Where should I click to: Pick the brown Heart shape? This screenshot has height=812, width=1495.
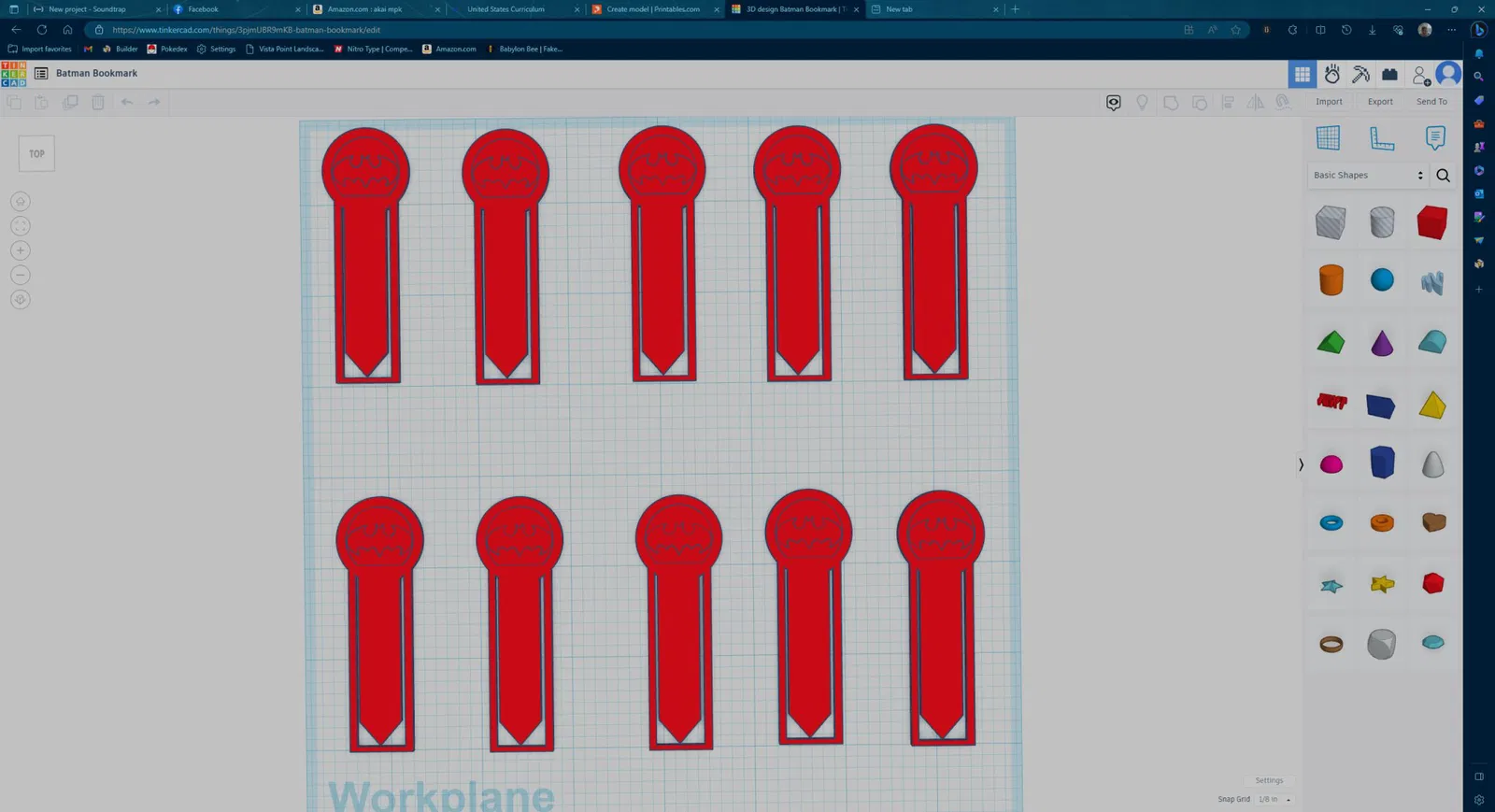1433,522
